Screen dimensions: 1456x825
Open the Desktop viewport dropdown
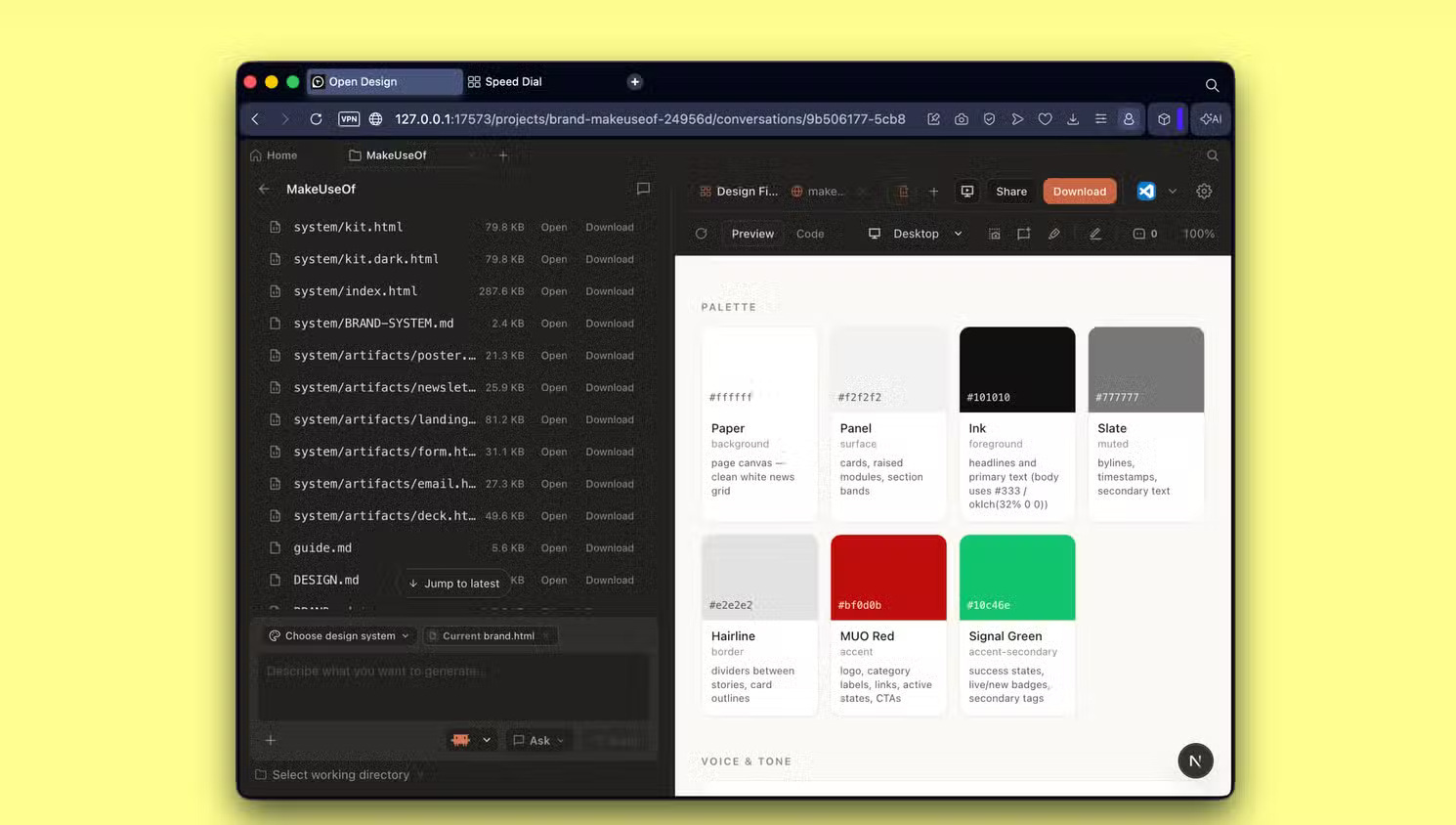pyautogui.click(x=916, y=234)
